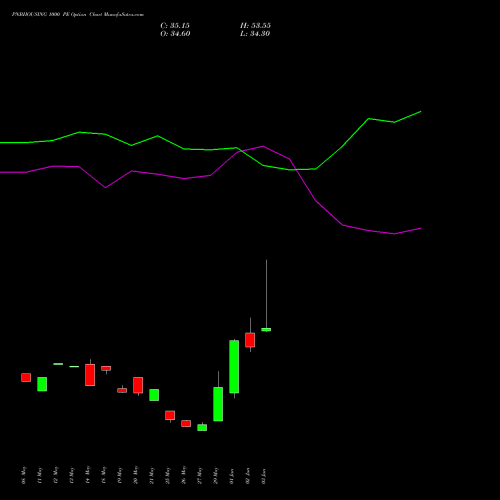This screenshot has width=500, height=500.
Task: Click the 21 May date label
Action: pos(152,475)
